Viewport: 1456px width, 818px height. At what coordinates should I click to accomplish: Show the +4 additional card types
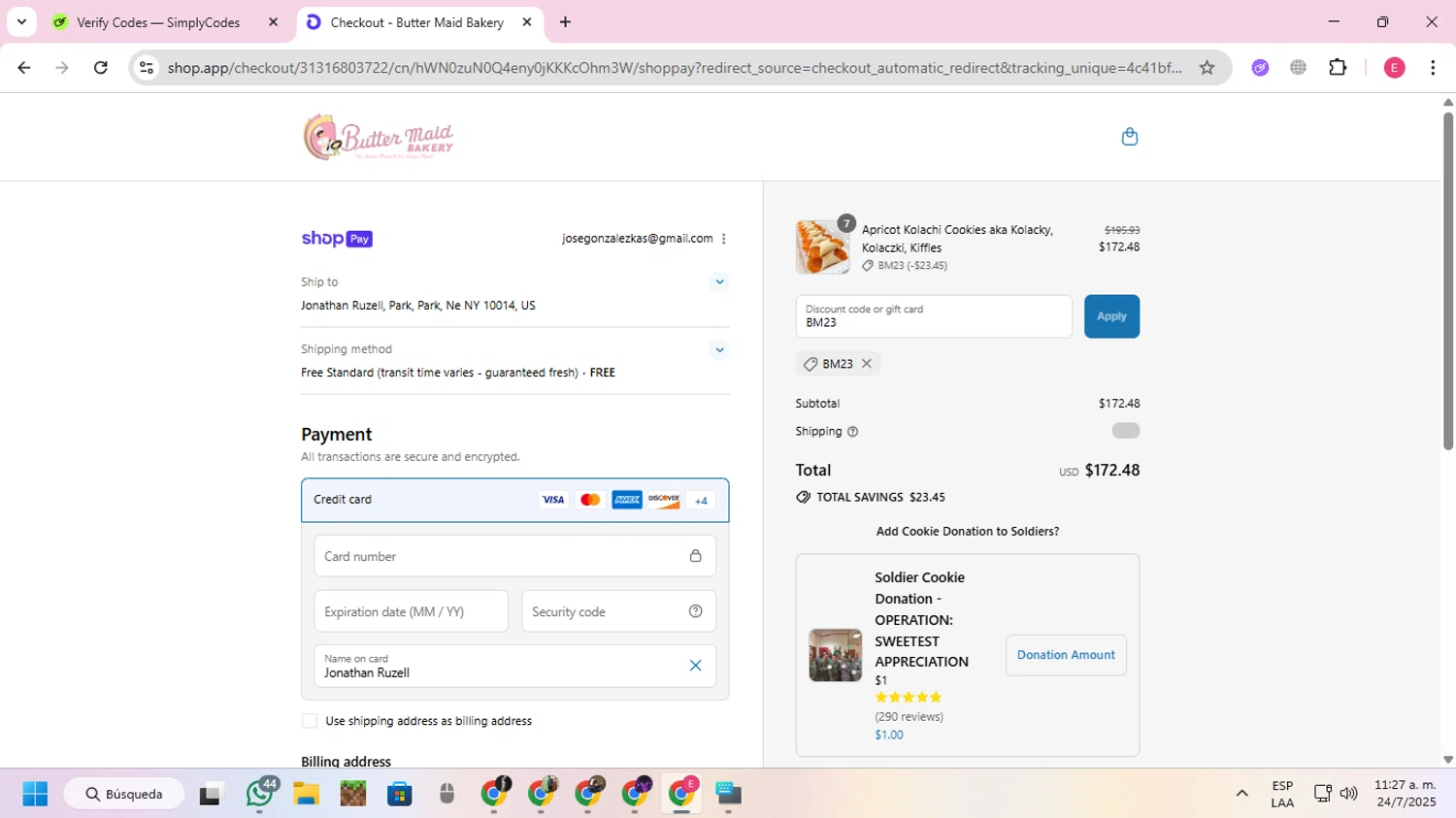click(701, 501)
